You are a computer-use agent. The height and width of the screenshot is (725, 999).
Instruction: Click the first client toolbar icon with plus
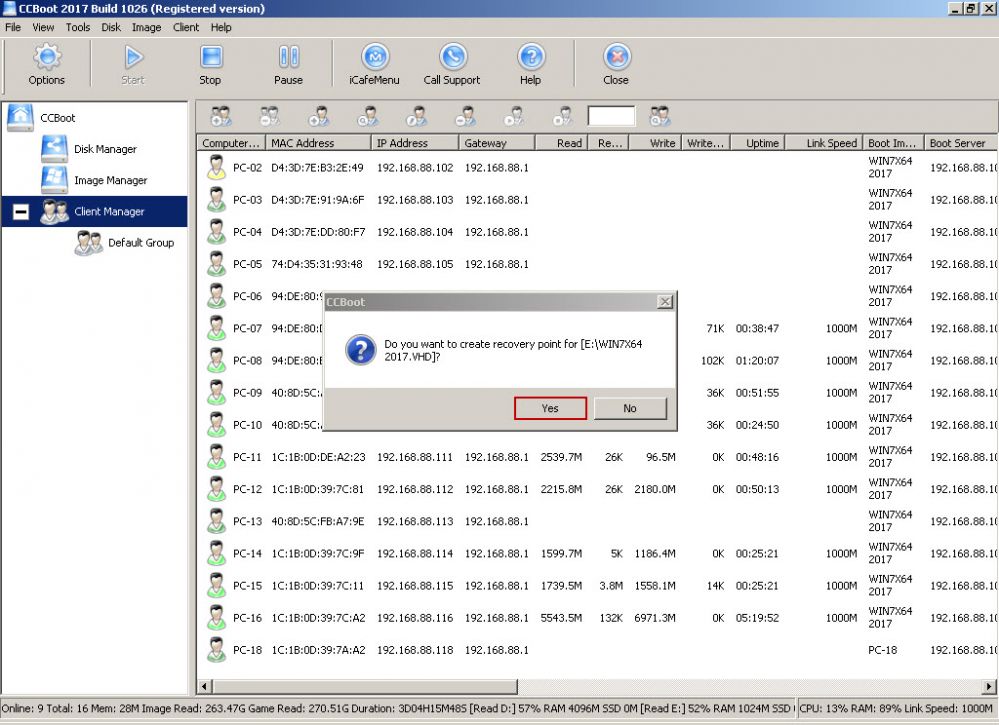221,116
